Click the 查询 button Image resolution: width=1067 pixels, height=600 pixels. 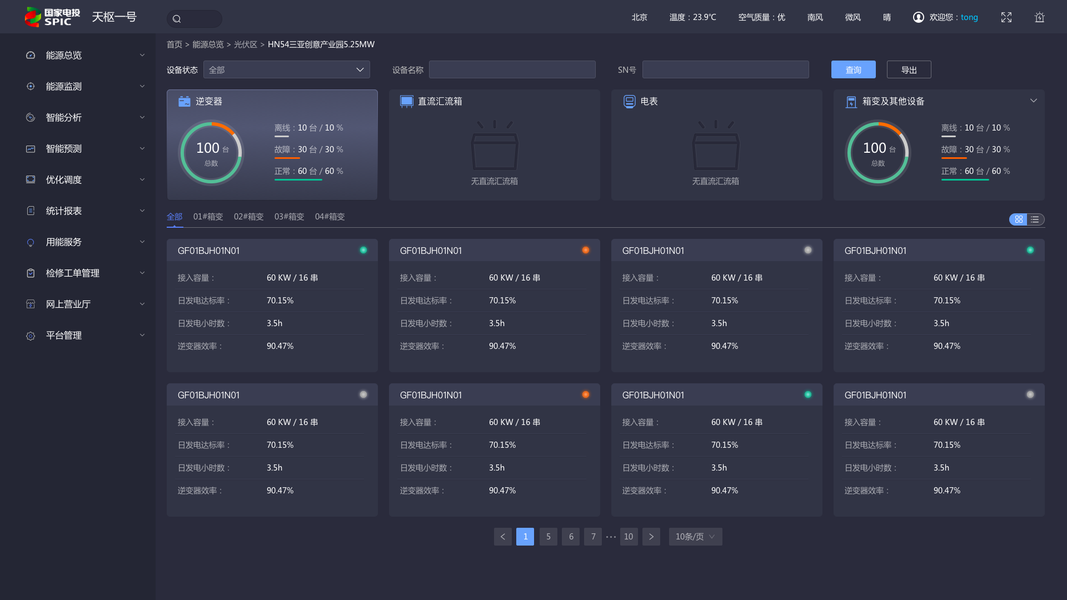853,69
